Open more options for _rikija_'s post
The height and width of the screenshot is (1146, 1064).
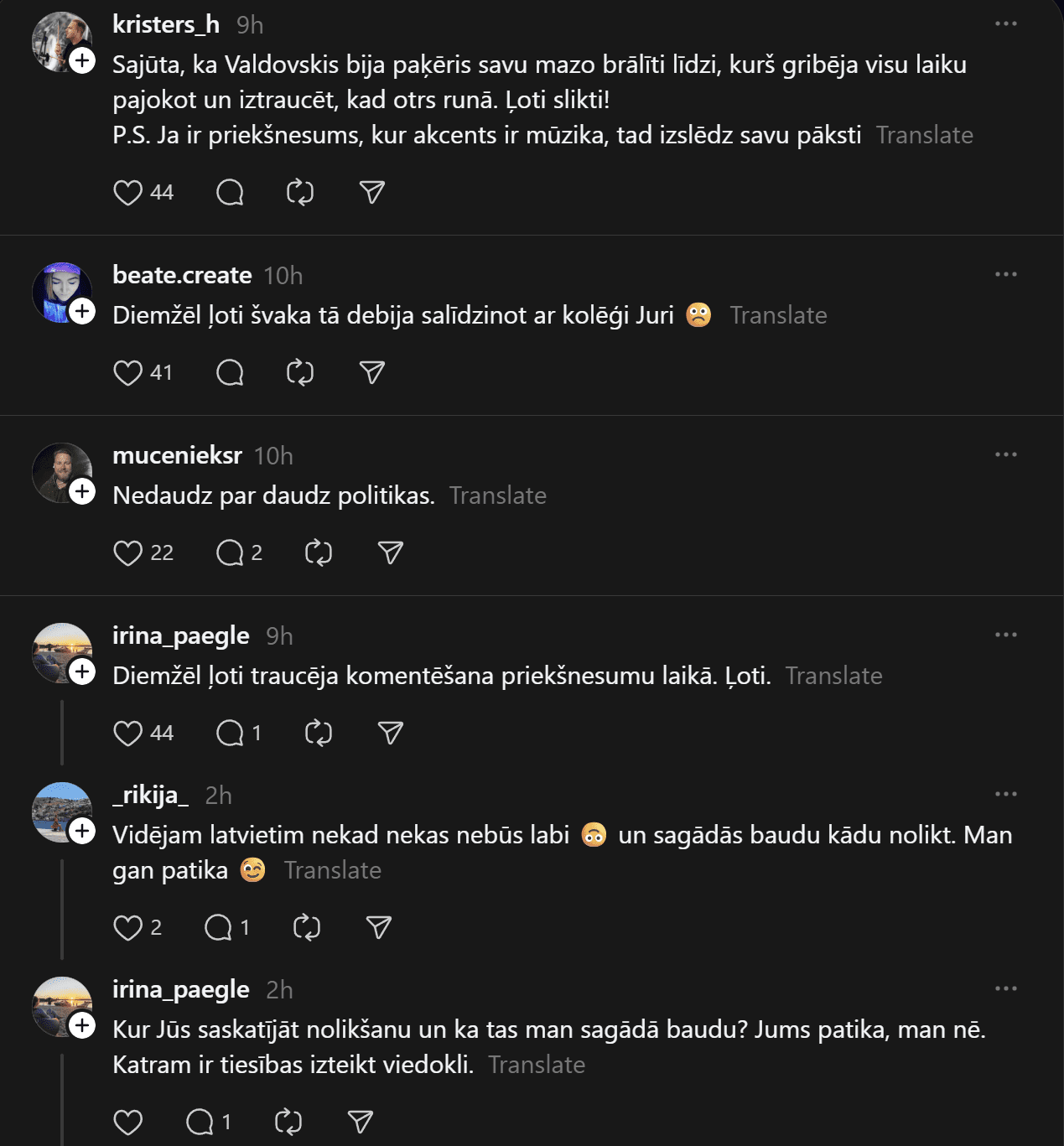1005,794
